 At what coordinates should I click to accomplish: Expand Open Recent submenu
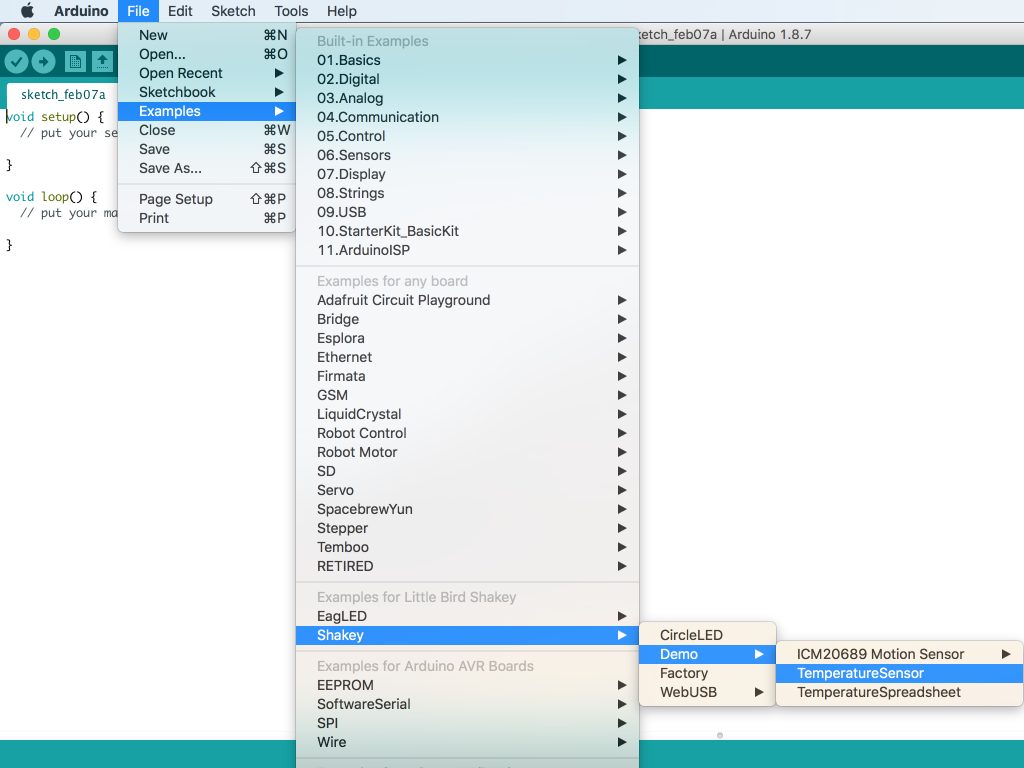[x=207, y=73]
